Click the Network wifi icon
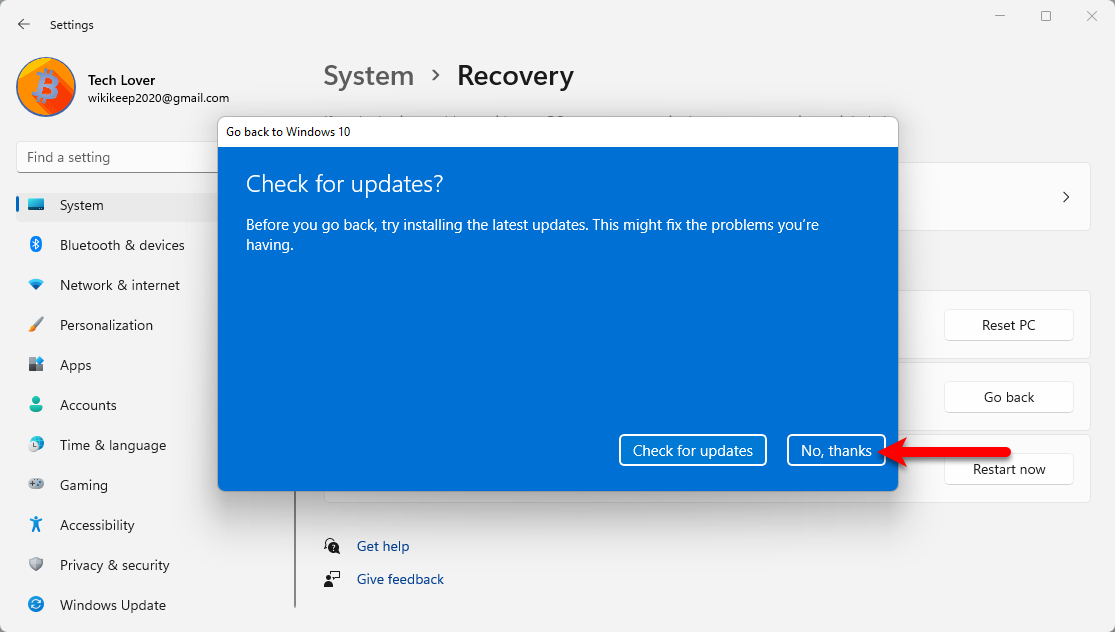1115x632 pixels. [x=36, y=284]
